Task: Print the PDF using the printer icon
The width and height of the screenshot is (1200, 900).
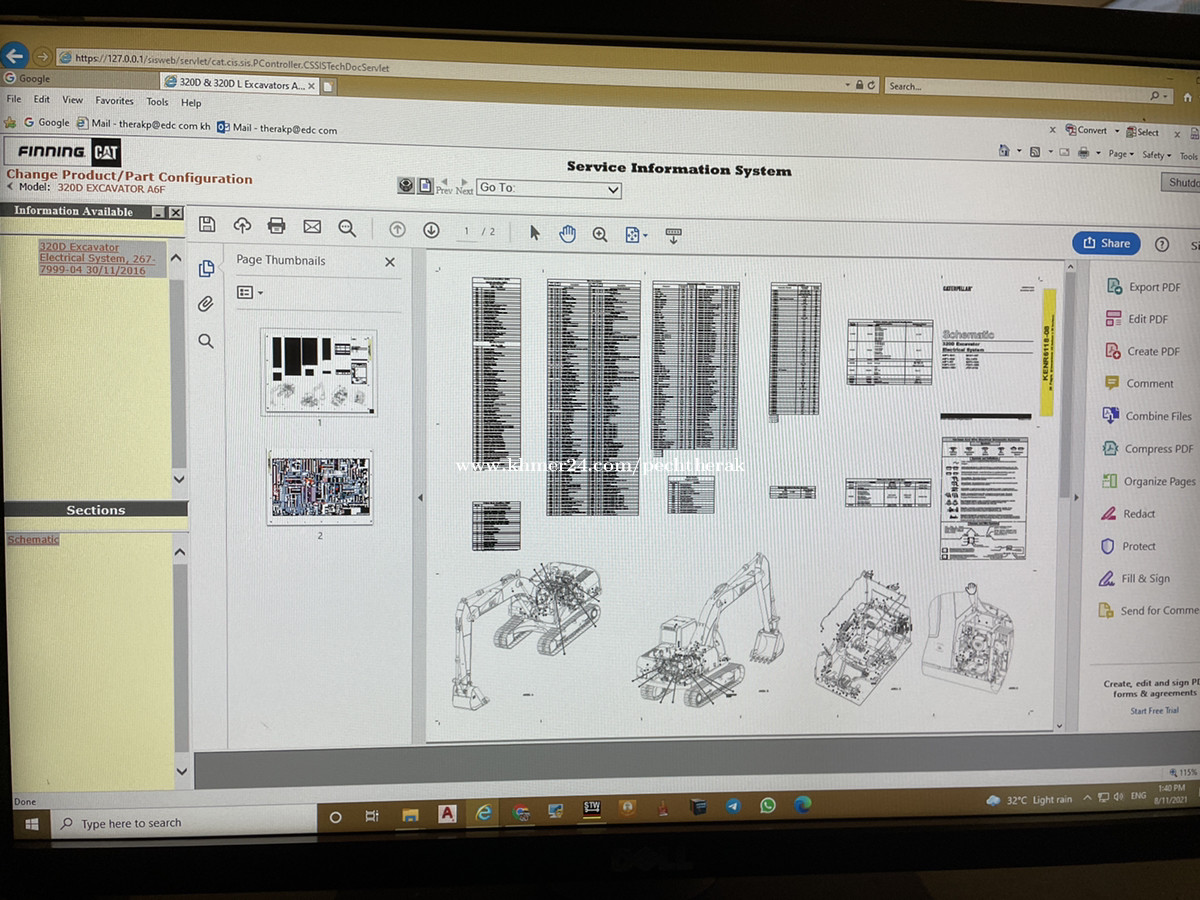Action: pyautogui.click(x=277, y=226)
